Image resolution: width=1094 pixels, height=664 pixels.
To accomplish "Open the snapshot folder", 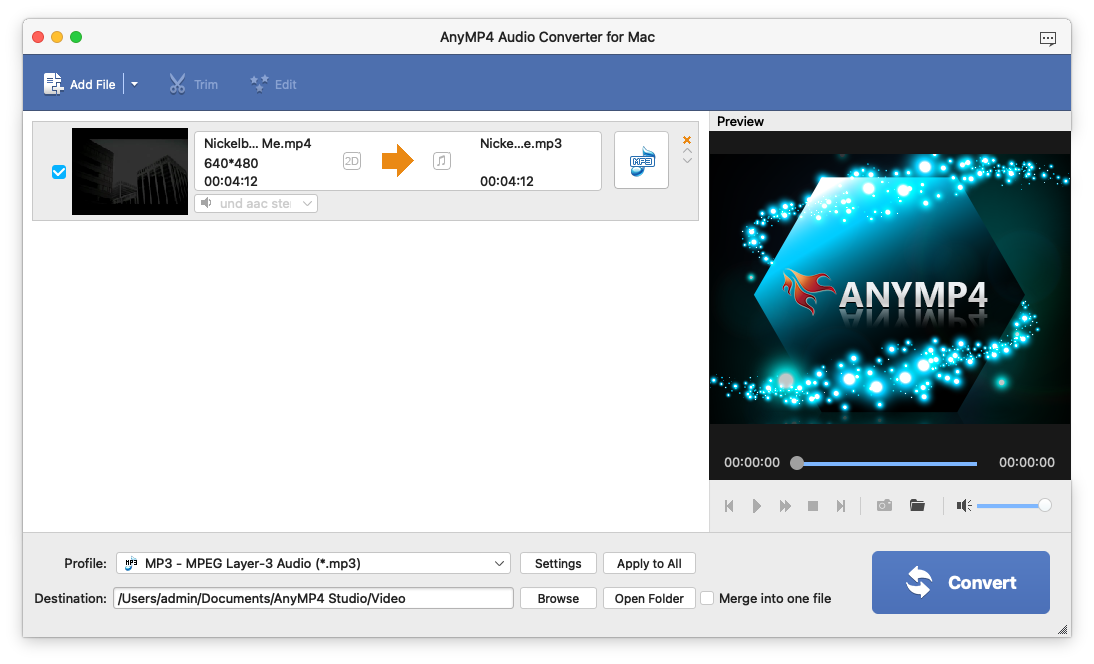I will pyautogui.click(x=917, y=505).
